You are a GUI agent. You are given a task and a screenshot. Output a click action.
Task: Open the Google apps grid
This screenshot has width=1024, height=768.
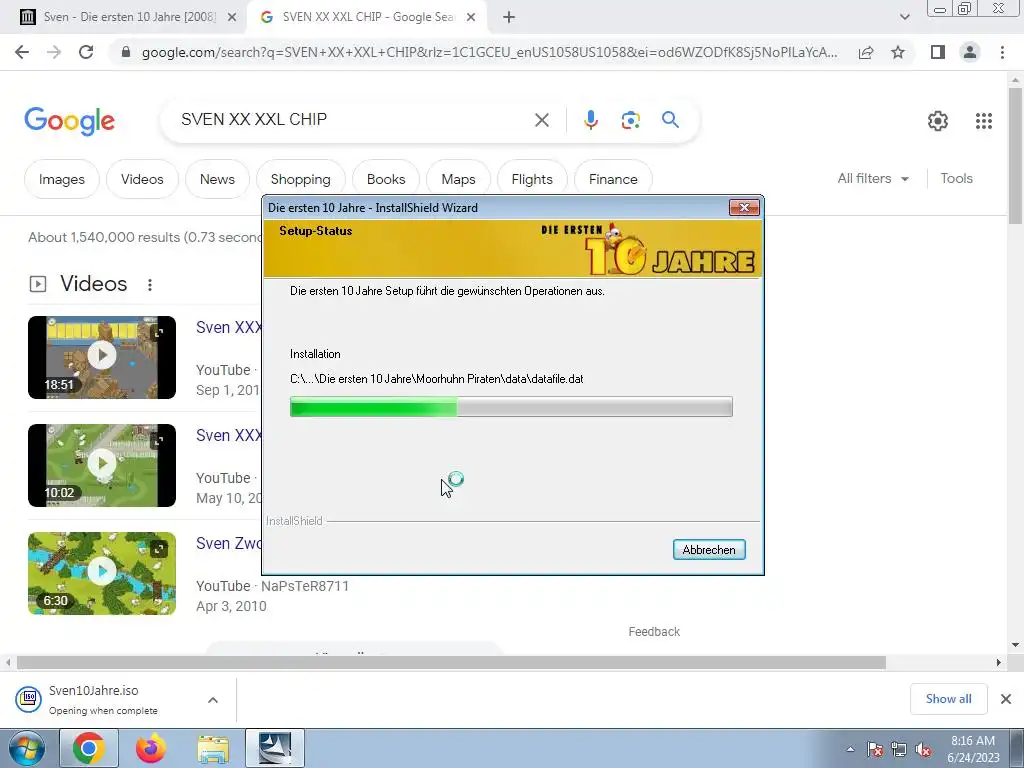[x=984, y=121]
